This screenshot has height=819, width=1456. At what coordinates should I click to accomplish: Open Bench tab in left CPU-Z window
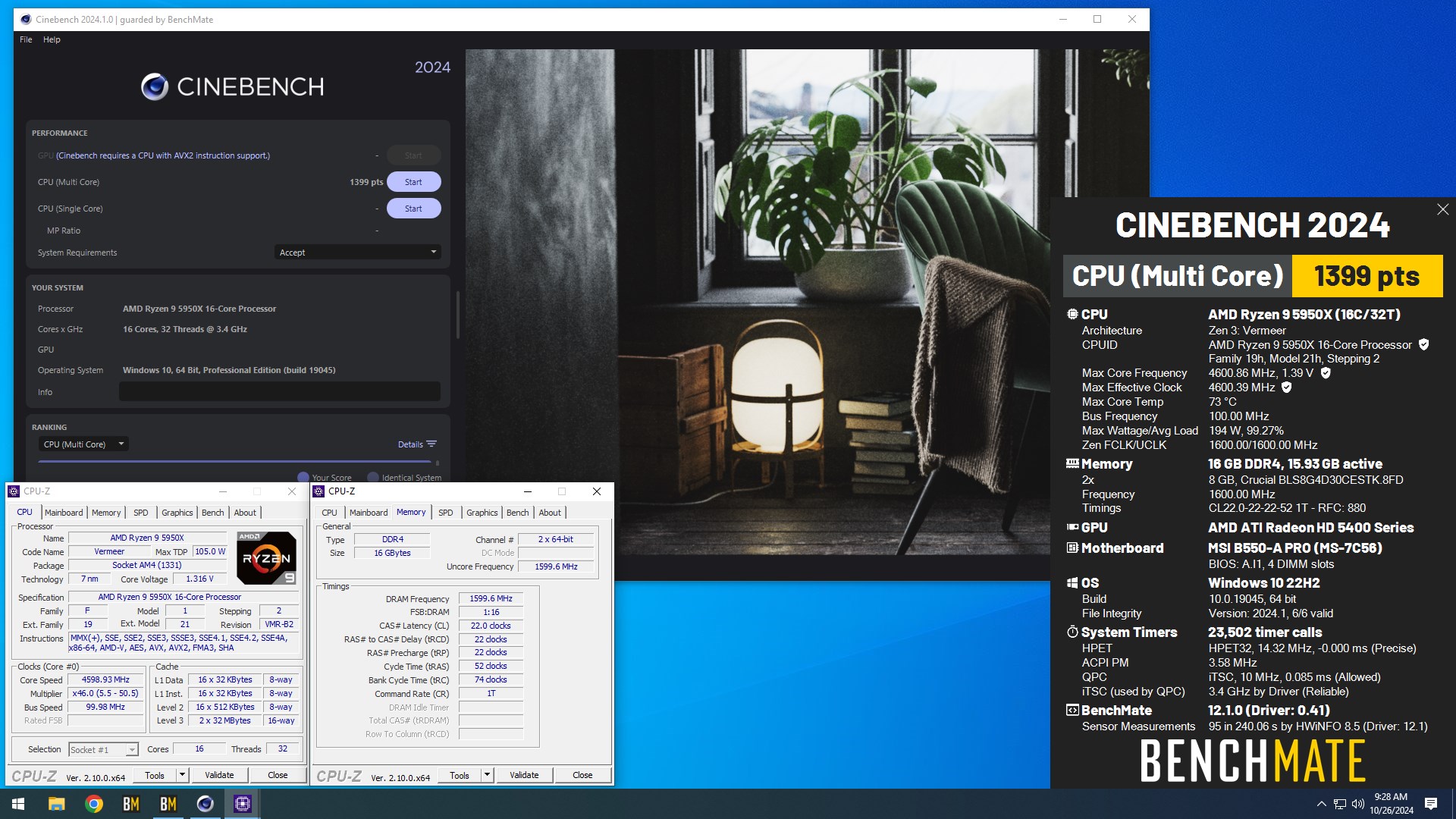[x=213, y=513]
